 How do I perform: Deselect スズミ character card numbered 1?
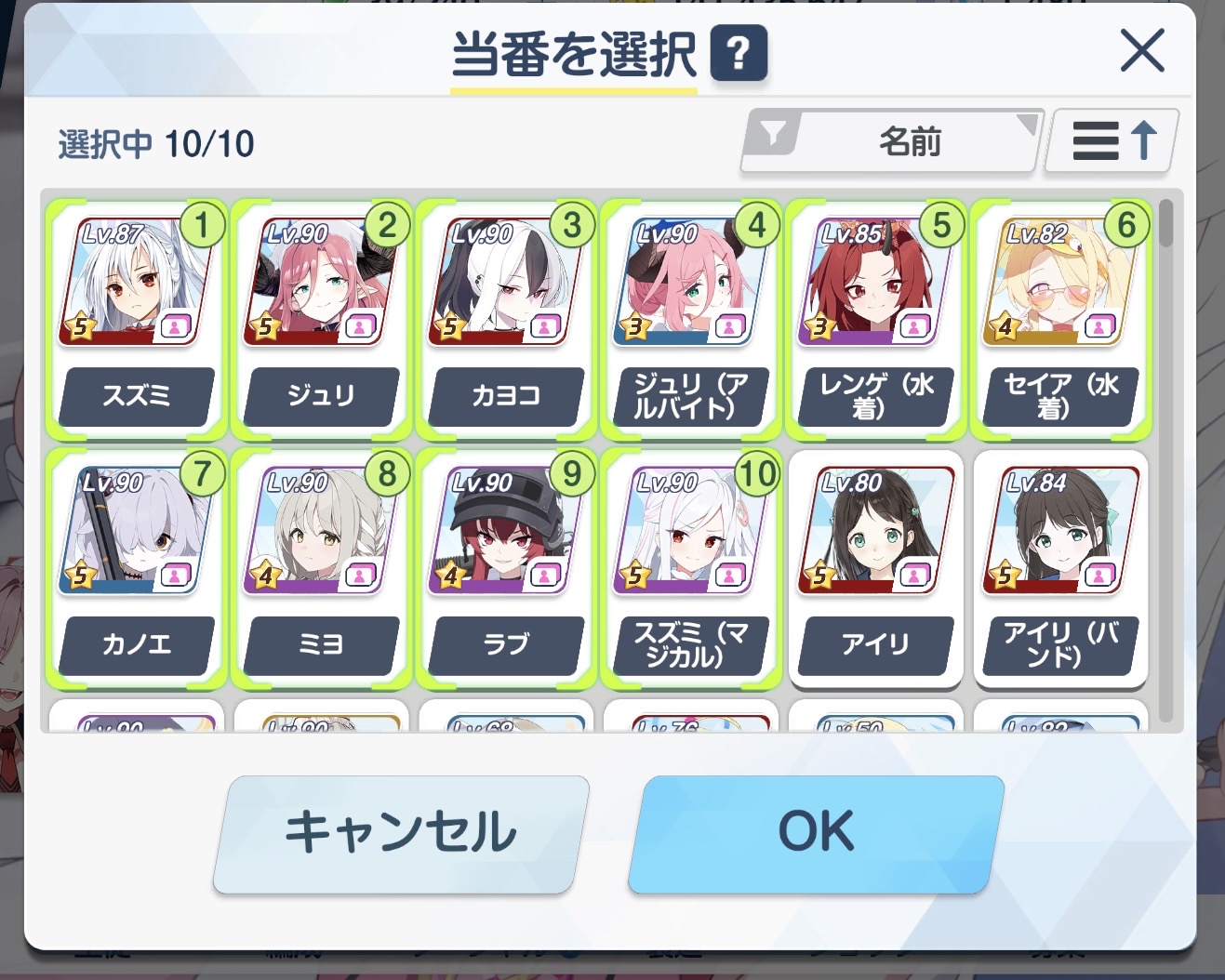click(136, 319)
